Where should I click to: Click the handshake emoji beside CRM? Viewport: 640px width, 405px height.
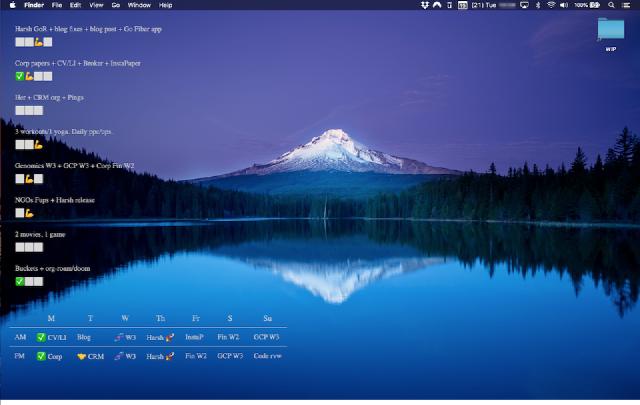(x=81, y=356)
